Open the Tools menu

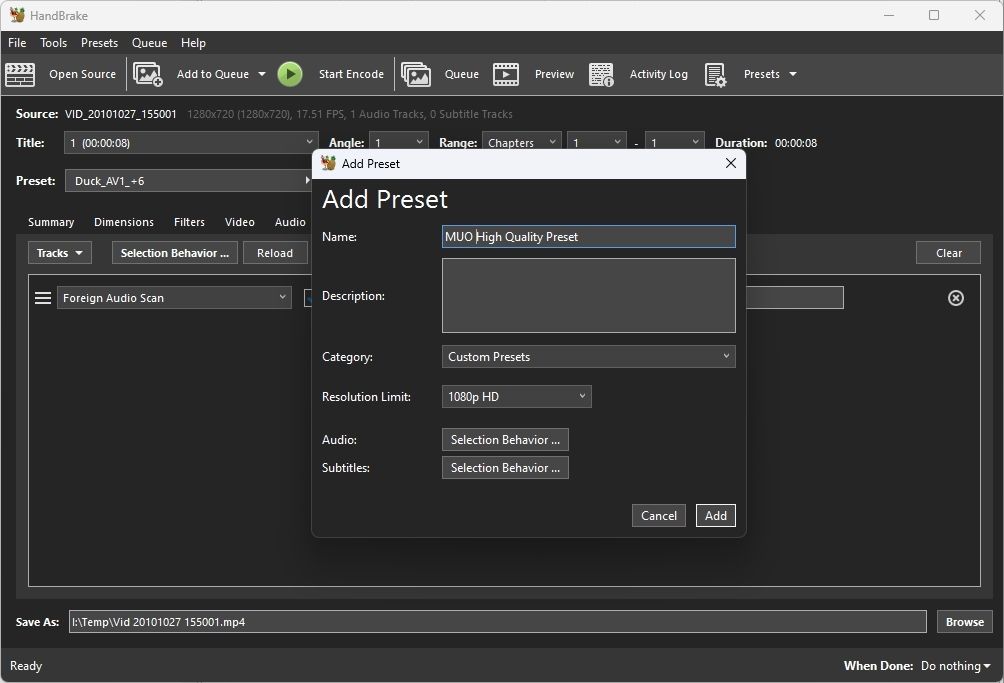point(53,43)
